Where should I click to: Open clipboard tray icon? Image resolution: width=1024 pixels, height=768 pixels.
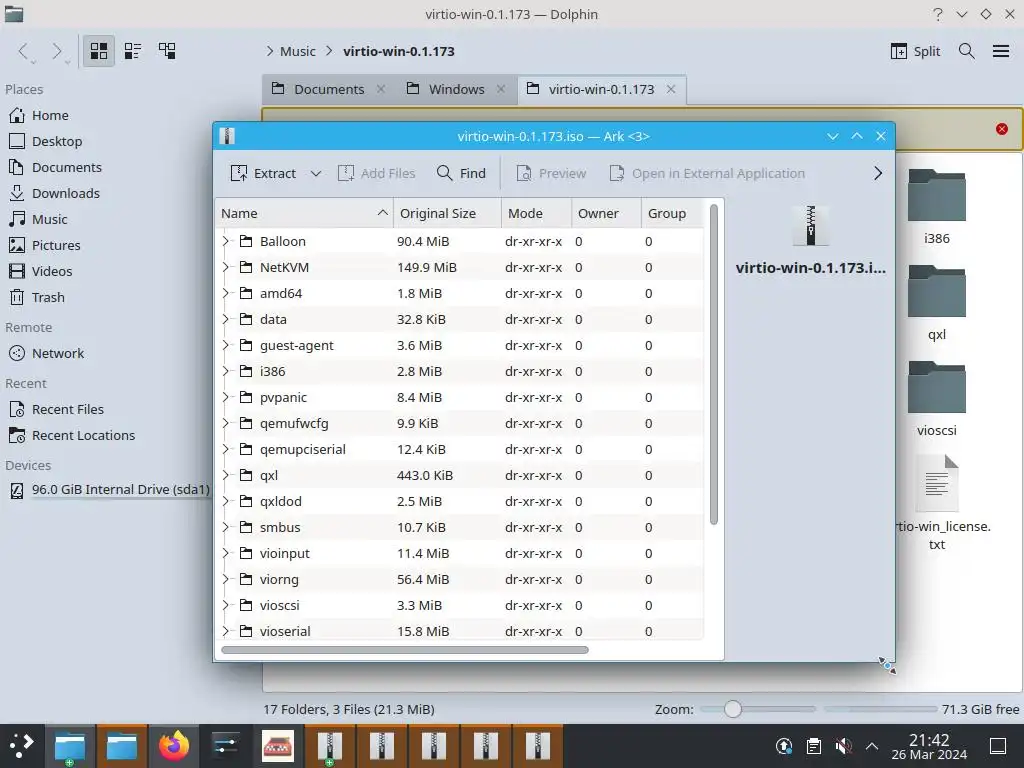pos(814,746)
